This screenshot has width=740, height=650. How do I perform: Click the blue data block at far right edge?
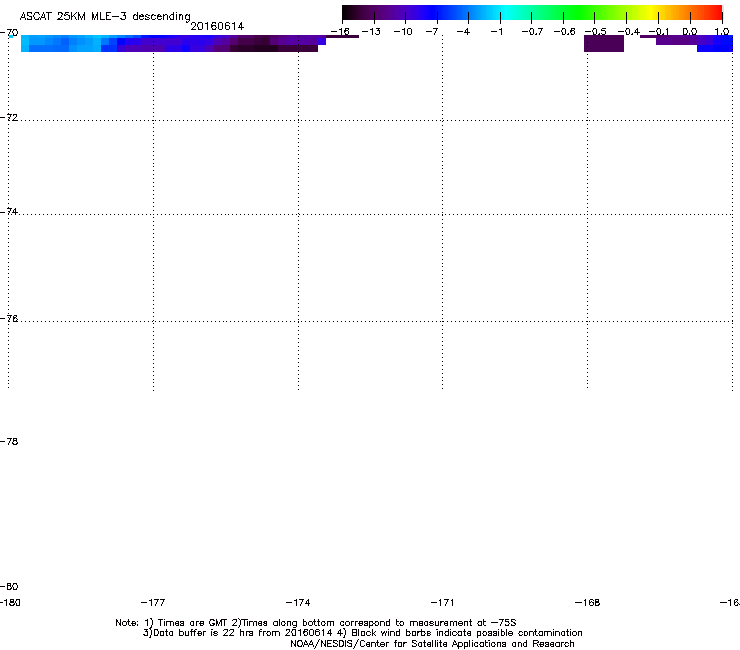715,45
